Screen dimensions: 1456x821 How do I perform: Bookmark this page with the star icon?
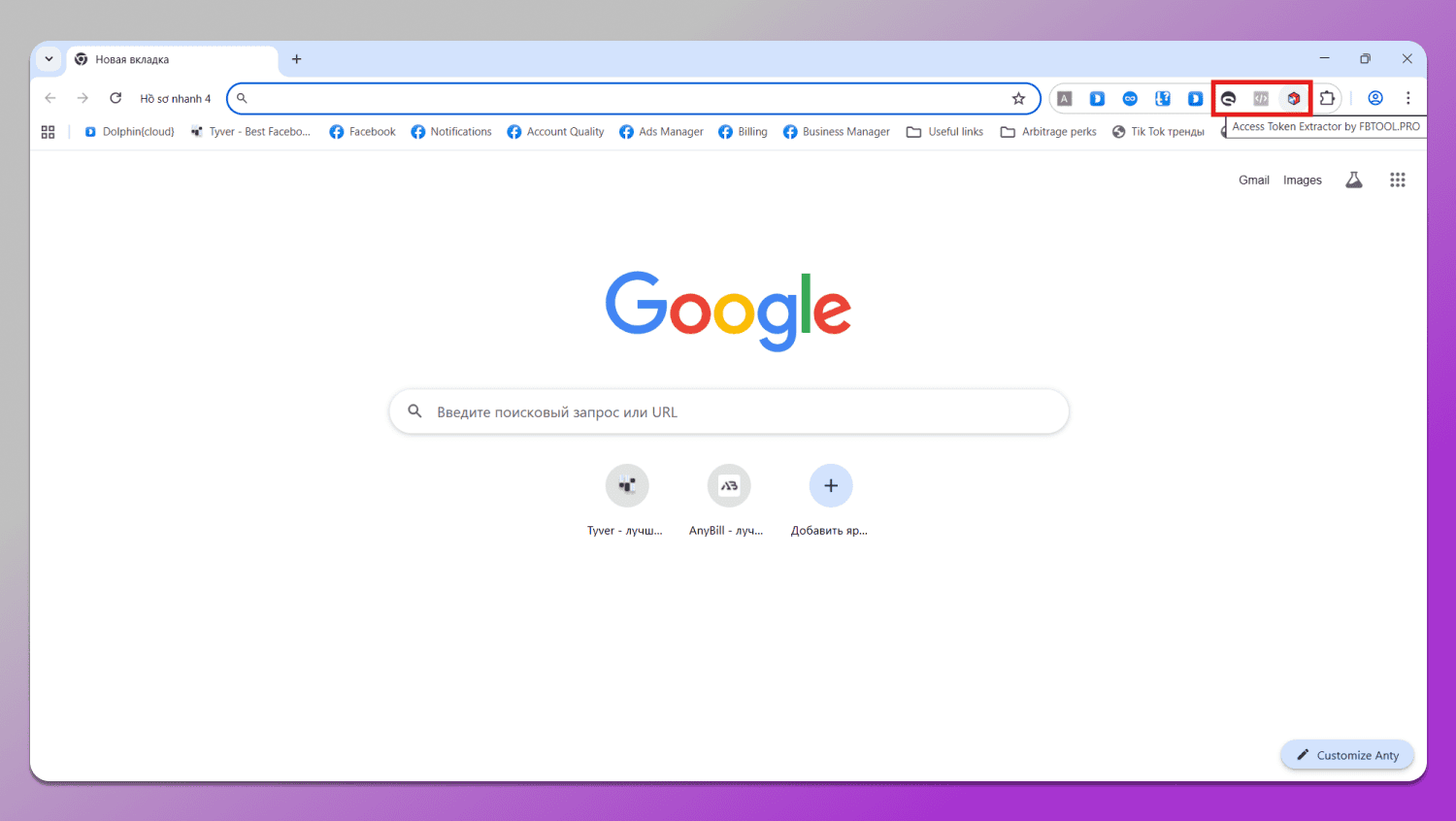(1018, 98)
